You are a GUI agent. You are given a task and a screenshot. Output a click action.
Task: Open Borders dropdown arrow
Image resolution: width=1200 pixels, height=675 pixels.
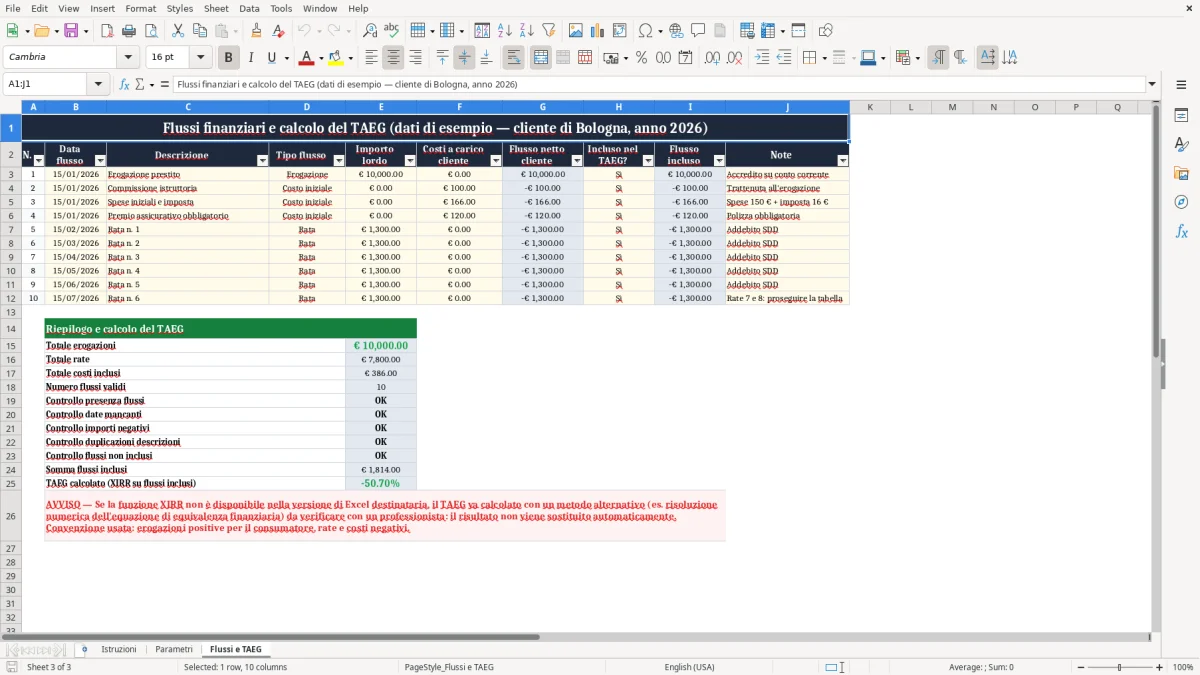pos(825,58)
